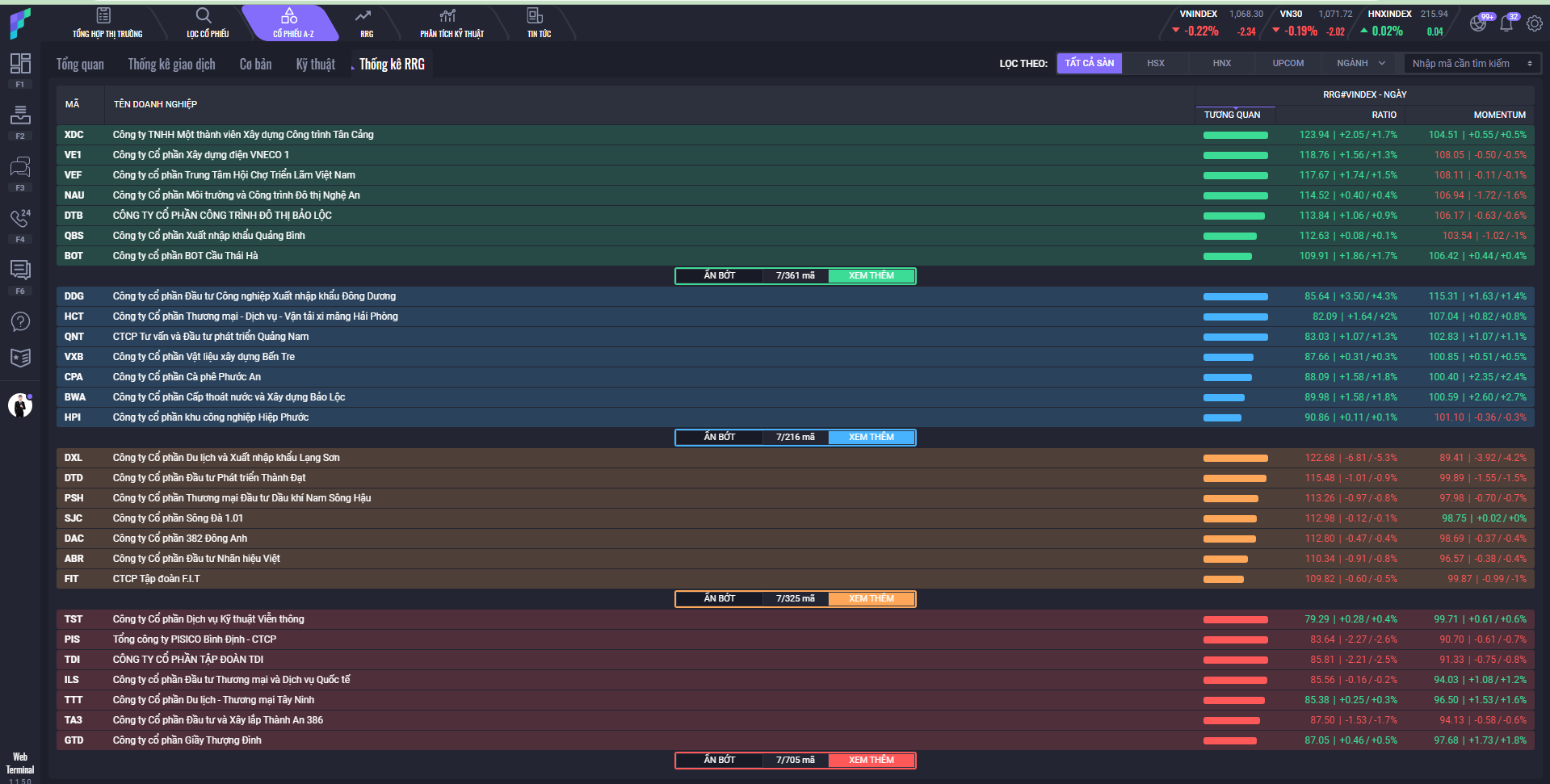Open the XDC stock code row
This screenshot has width=1550, height=784.
[x=74, y=135]
